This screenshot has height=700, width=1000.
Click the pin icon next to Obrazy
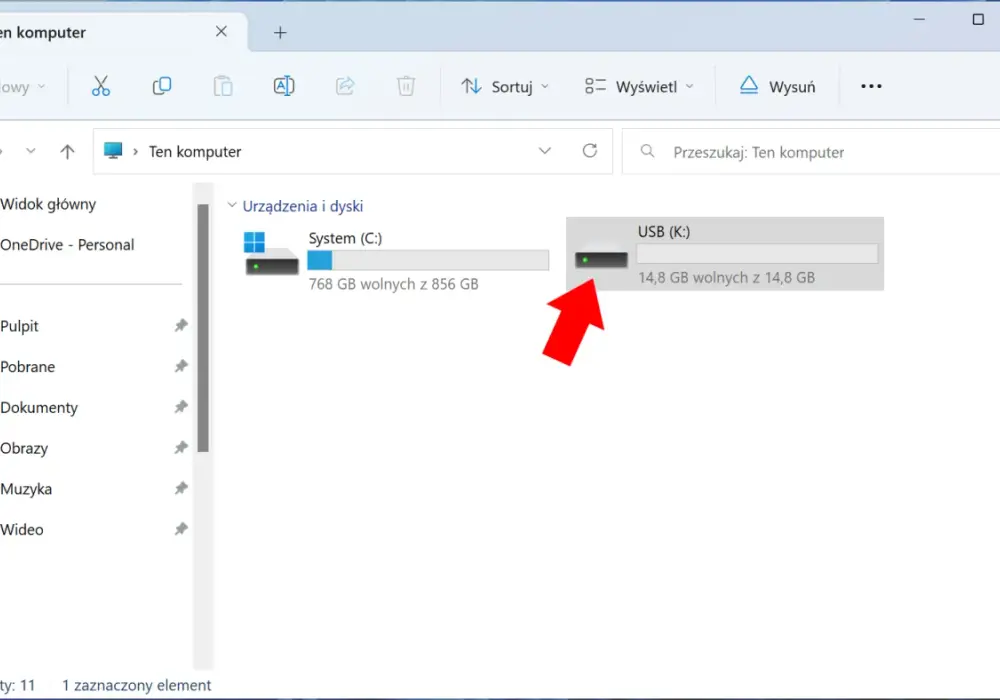click(x=181, y=448)
